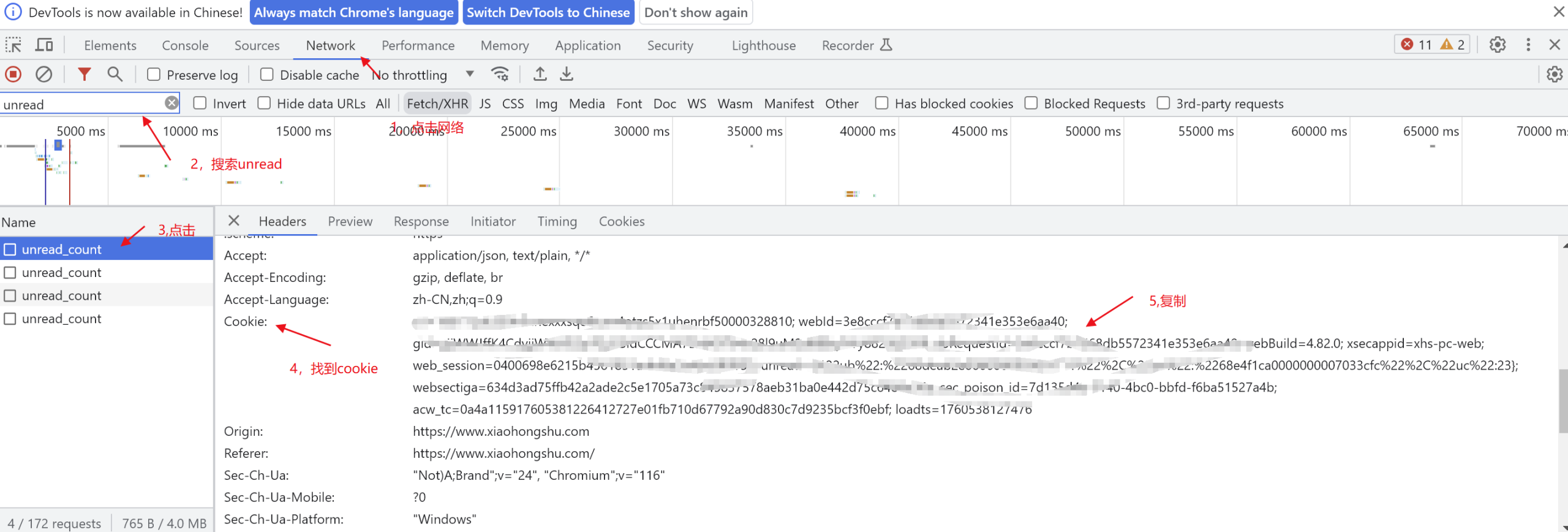
Task: Click the inspect element picker icon
Action: 13,45
